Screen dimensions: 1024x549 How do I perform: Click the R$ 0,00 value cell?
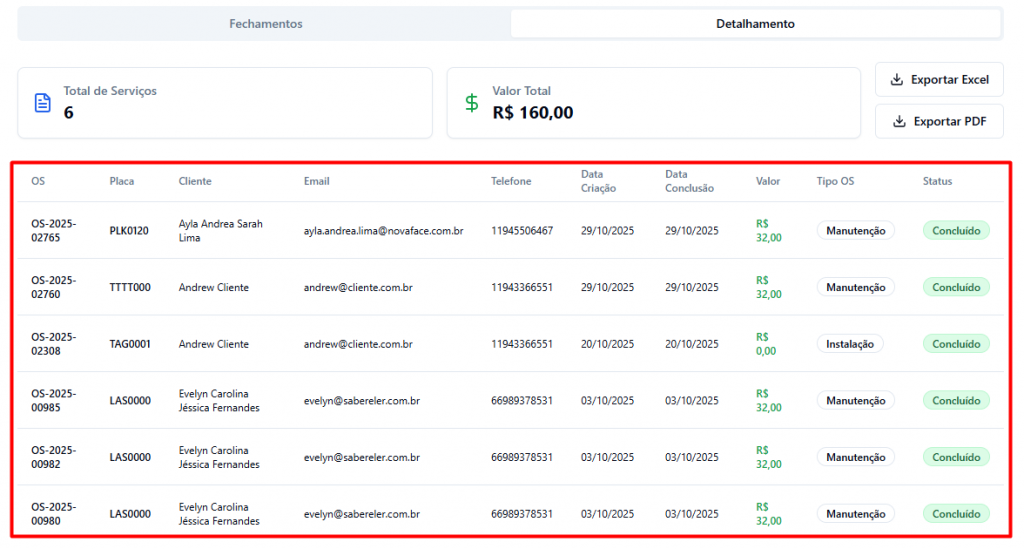pyautogui.click(x=766, y=344)
